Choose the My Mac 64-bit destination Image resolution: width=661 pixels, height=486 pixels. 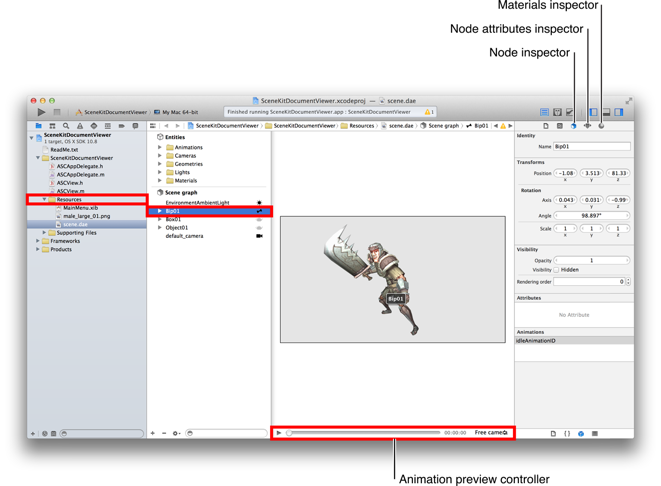pos(176,112)
